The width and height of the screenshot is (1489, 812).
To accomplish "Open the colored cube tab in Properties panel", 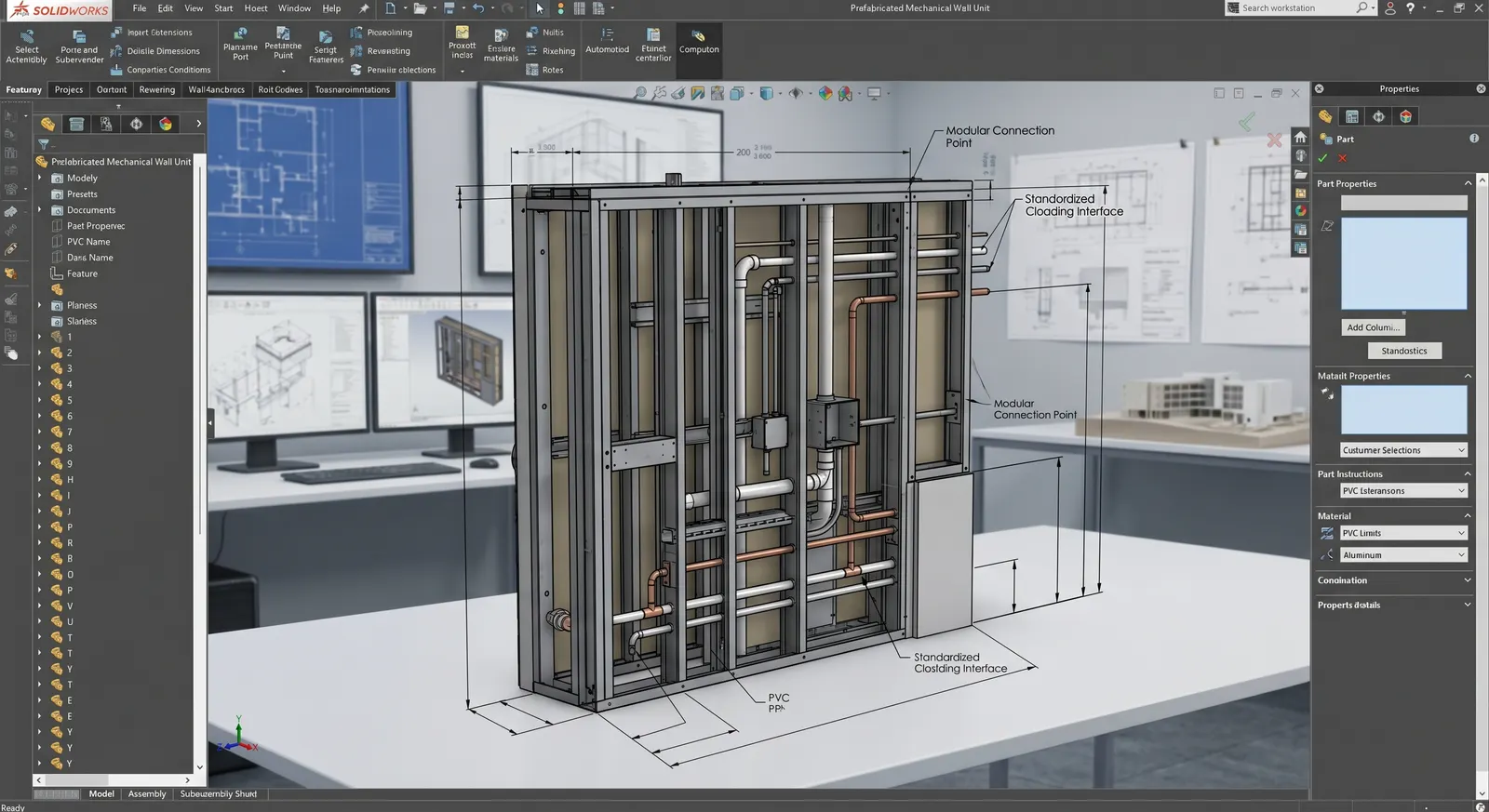I will pos(1405,116).
